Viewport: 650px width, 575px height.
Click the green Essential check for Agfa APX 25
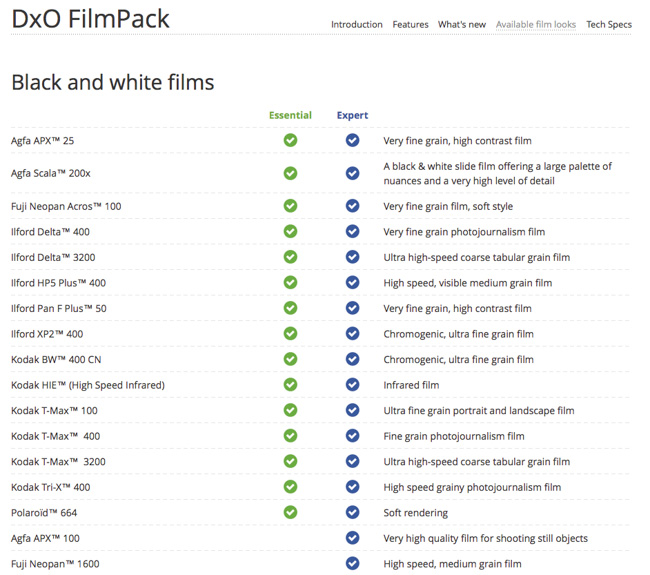290,140
